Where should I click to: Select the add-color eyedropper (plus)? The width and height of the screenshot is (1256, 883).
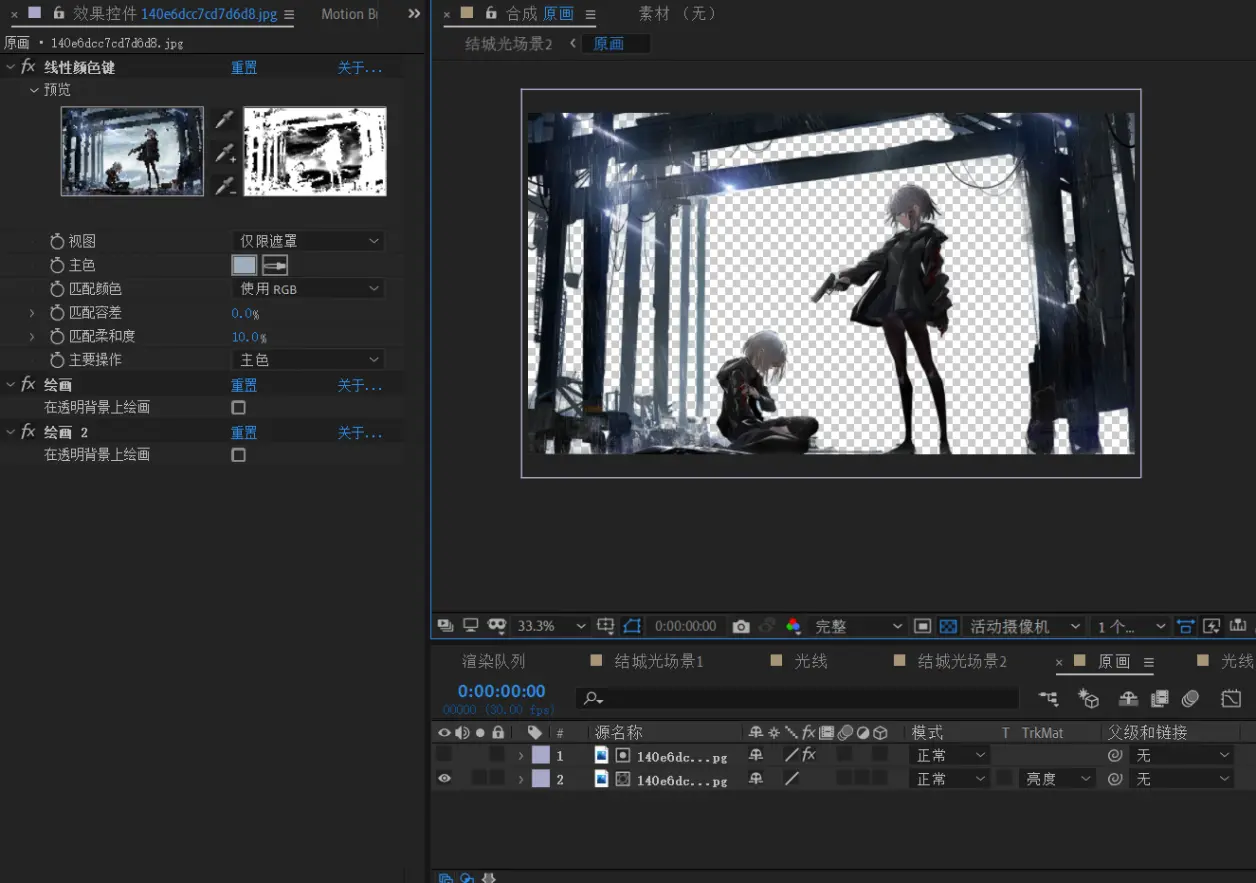[x=224, y=153]
